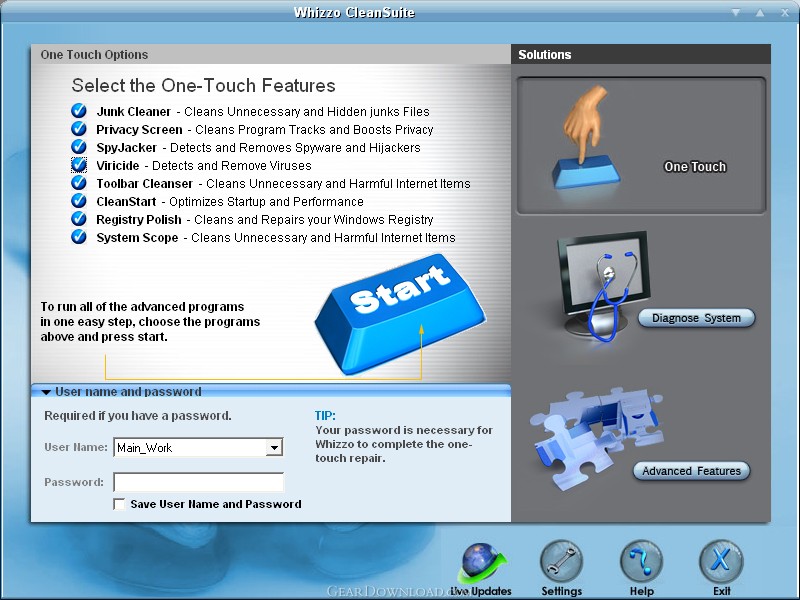Click the Solutions panel header
The image size is (800, 600).
pyautogui.click(x=641, y=54)
